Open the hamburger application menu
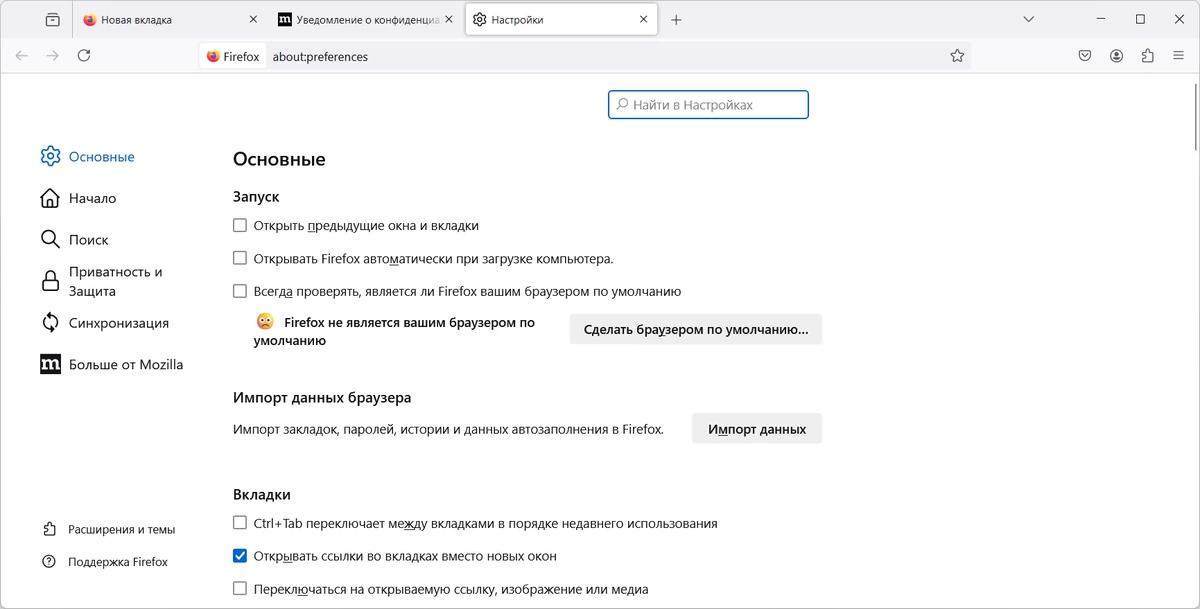1200x609 pixels. [x=1178, y=56]
